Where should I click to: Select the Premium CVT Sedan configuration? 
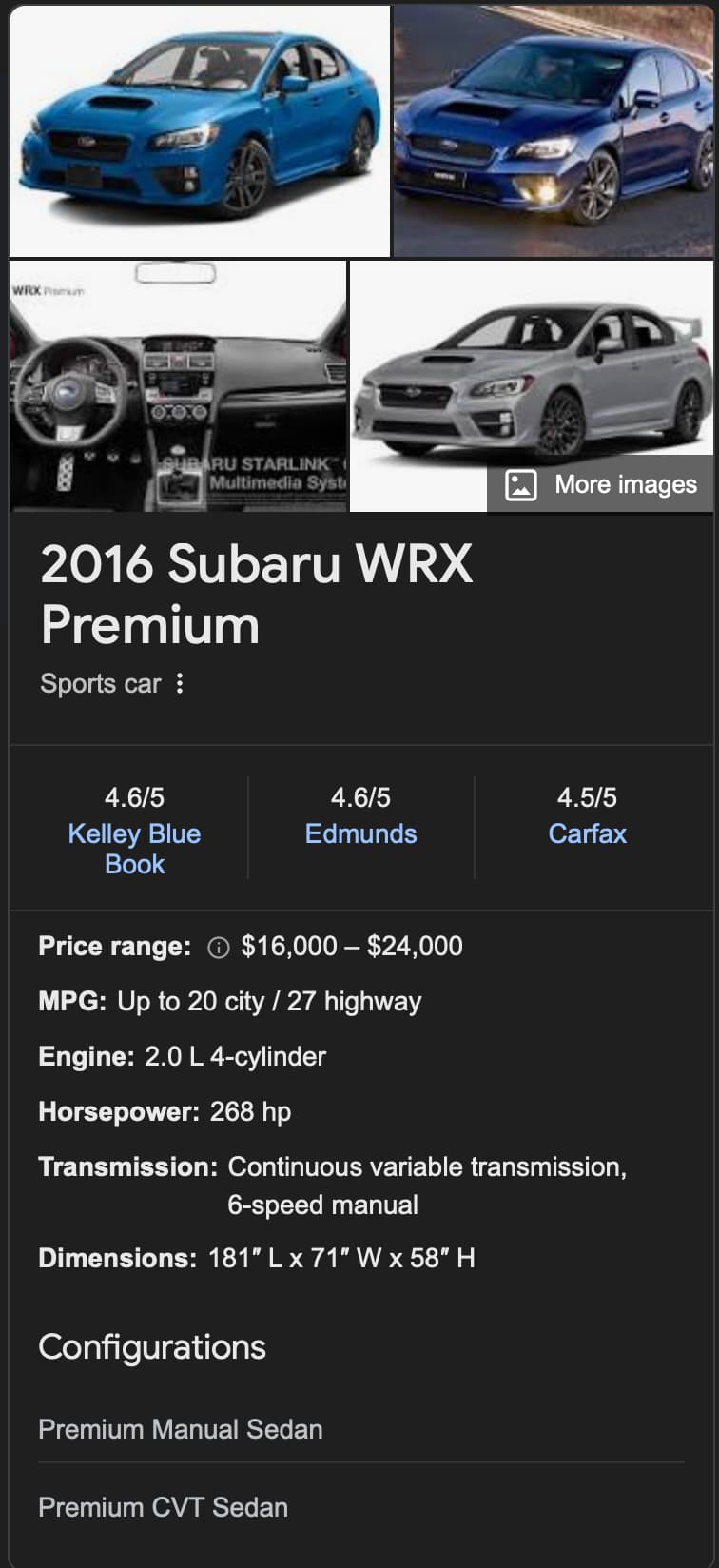361,1507
